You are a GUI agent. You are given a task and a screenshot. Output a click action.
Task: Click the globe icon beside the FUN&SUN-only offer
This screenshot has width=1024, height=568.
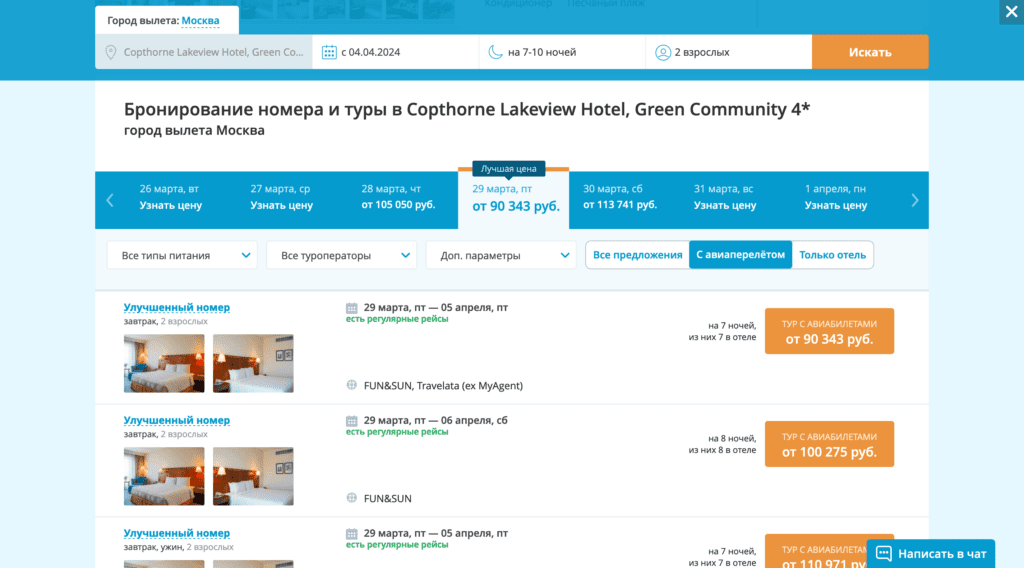pos(351,498)
